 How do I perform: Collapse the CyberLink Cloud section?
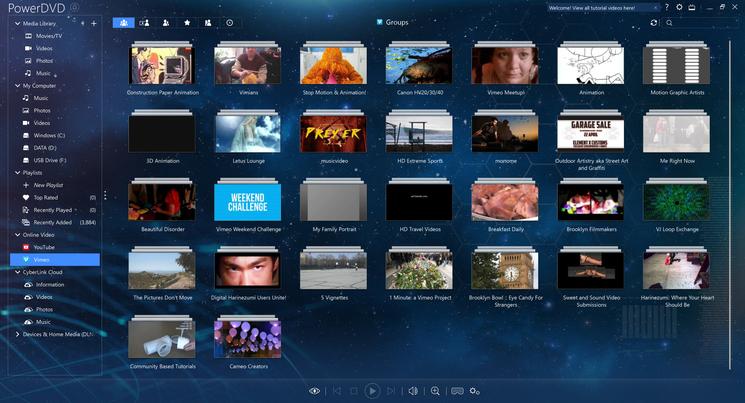tap(18, 272)
